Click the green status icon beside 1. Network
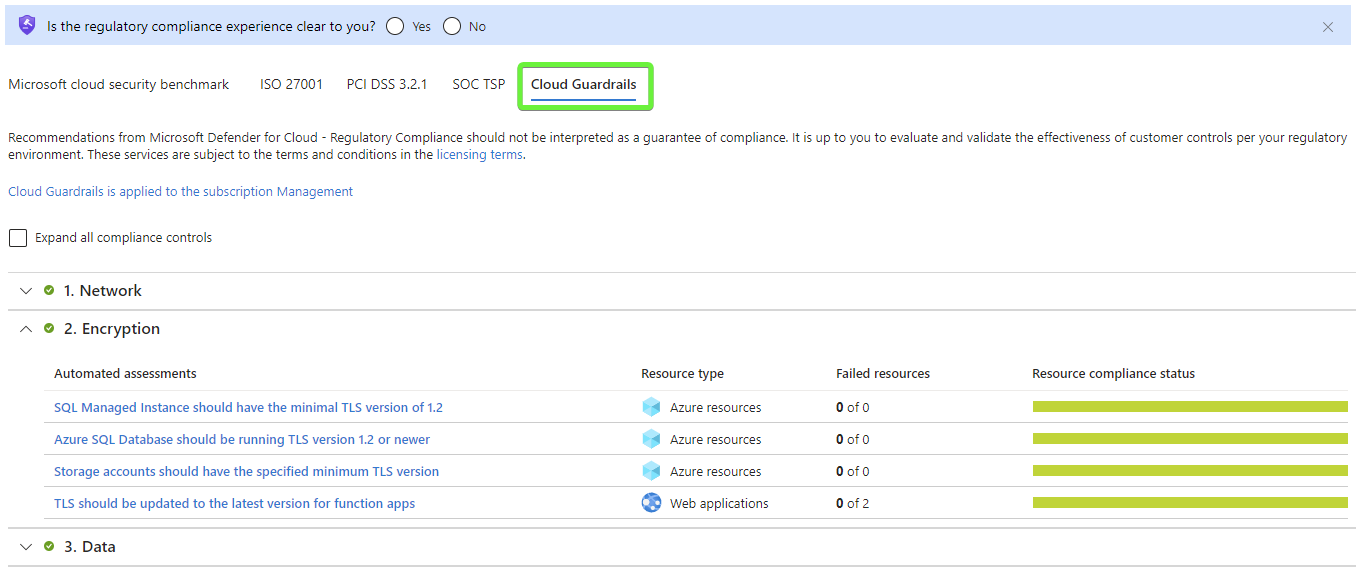The image size is (1361, 570). (x=49, y=290)
